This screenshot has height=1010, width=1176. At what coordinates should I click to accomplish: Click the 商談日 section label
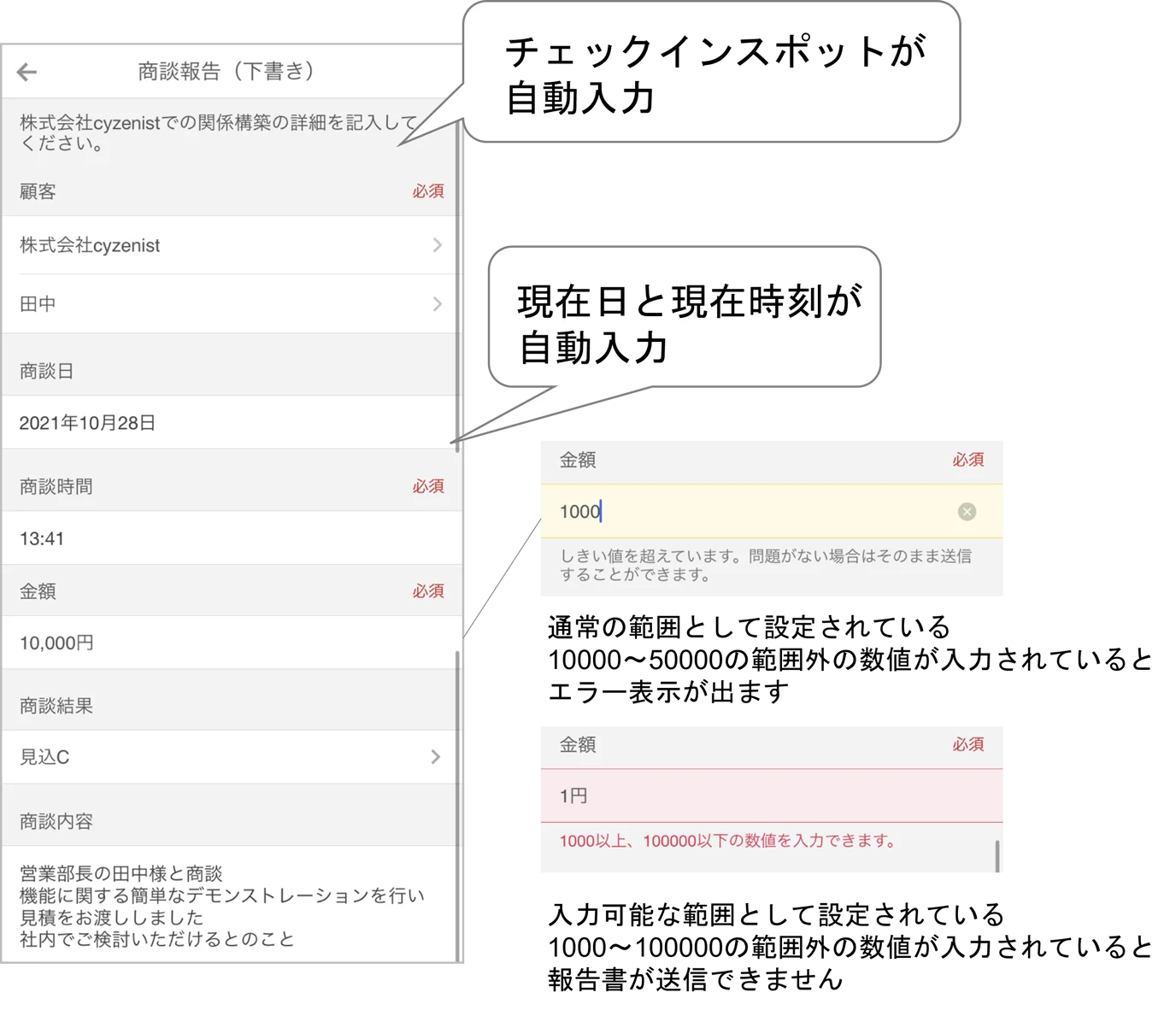pos(46,371)
